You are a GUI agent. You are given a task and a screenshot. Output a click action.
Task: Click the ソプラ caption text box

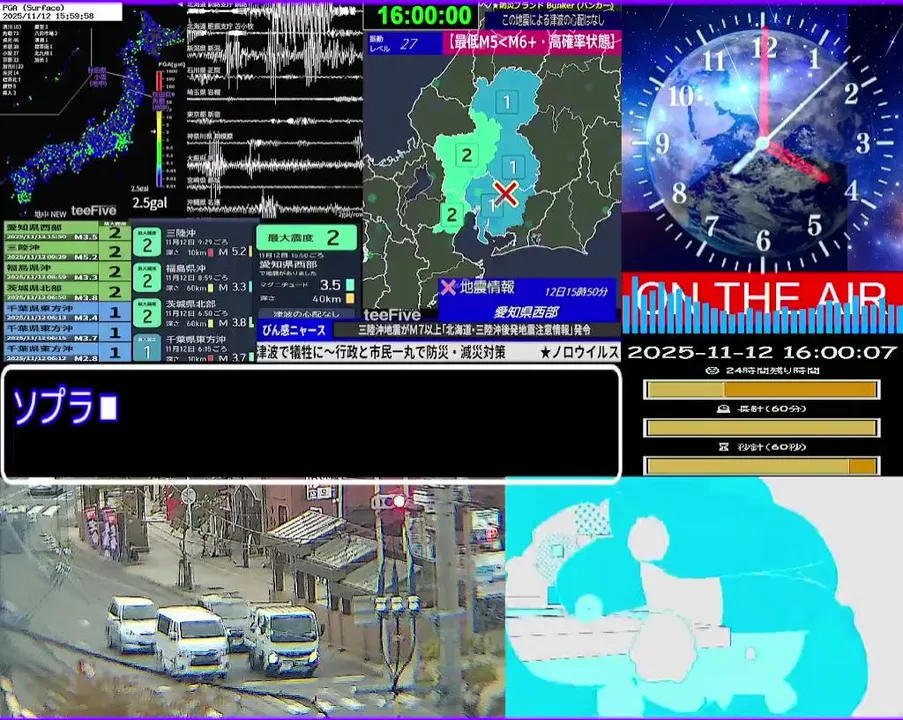311,423
